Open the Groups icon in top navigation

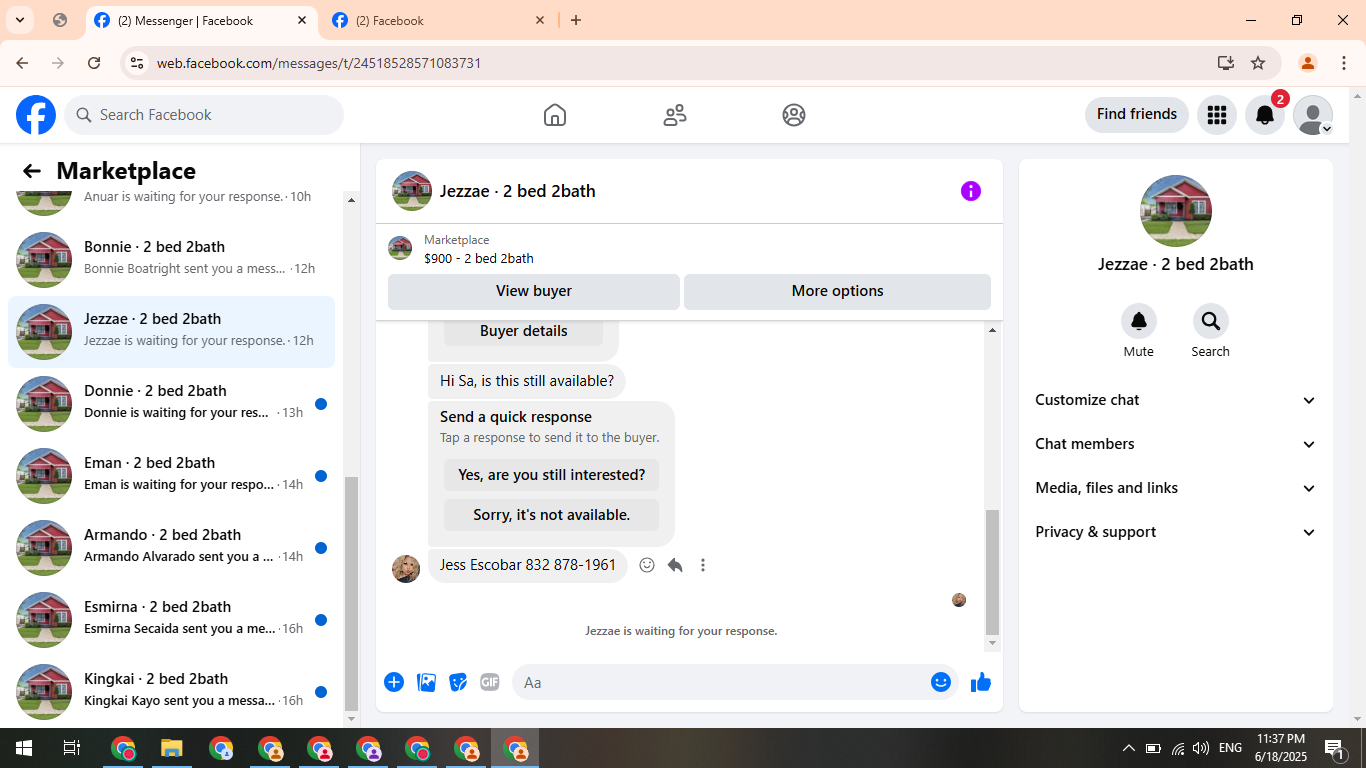pos(794,115)
